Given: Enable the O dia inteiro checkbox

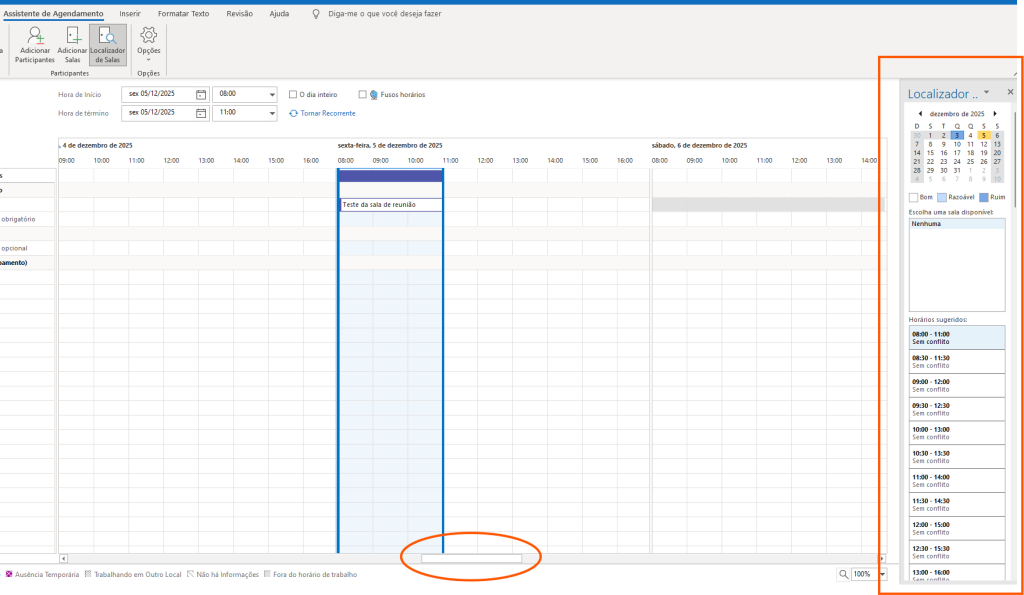Looking at the screenshot, I should tap(292, 94).
